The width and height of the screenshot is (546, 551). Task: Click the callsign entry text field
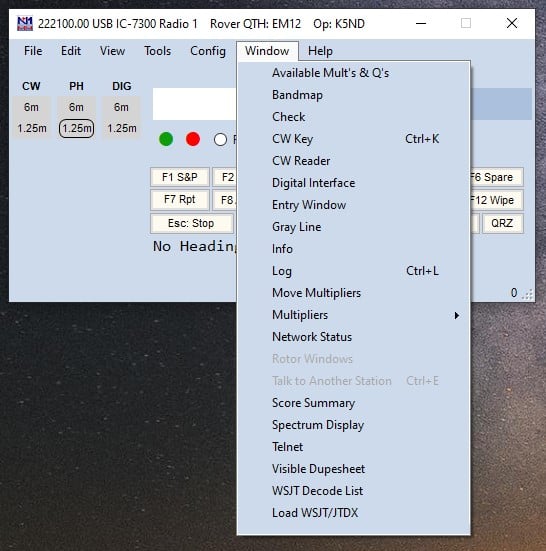[x=195, y=104]
